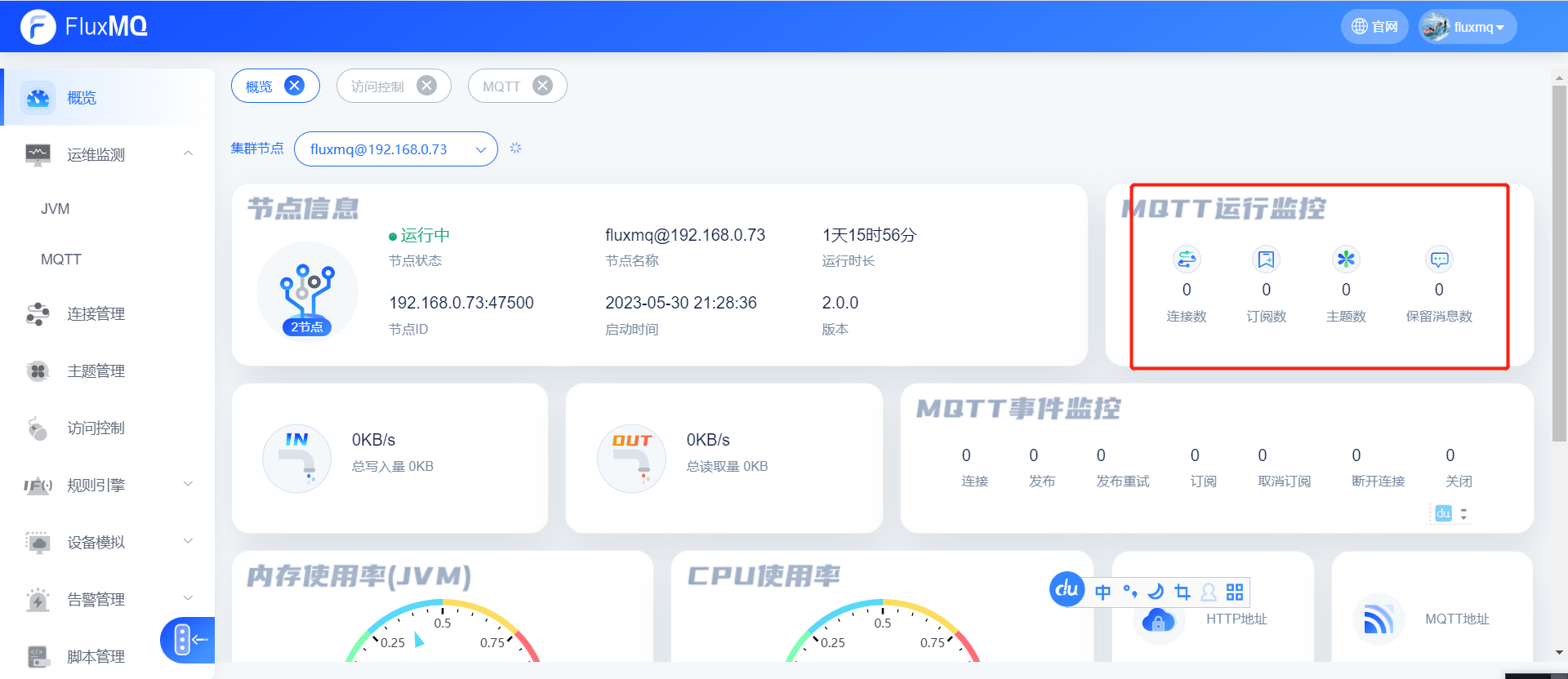Select JVM in the sidebar

pos(56,209)
